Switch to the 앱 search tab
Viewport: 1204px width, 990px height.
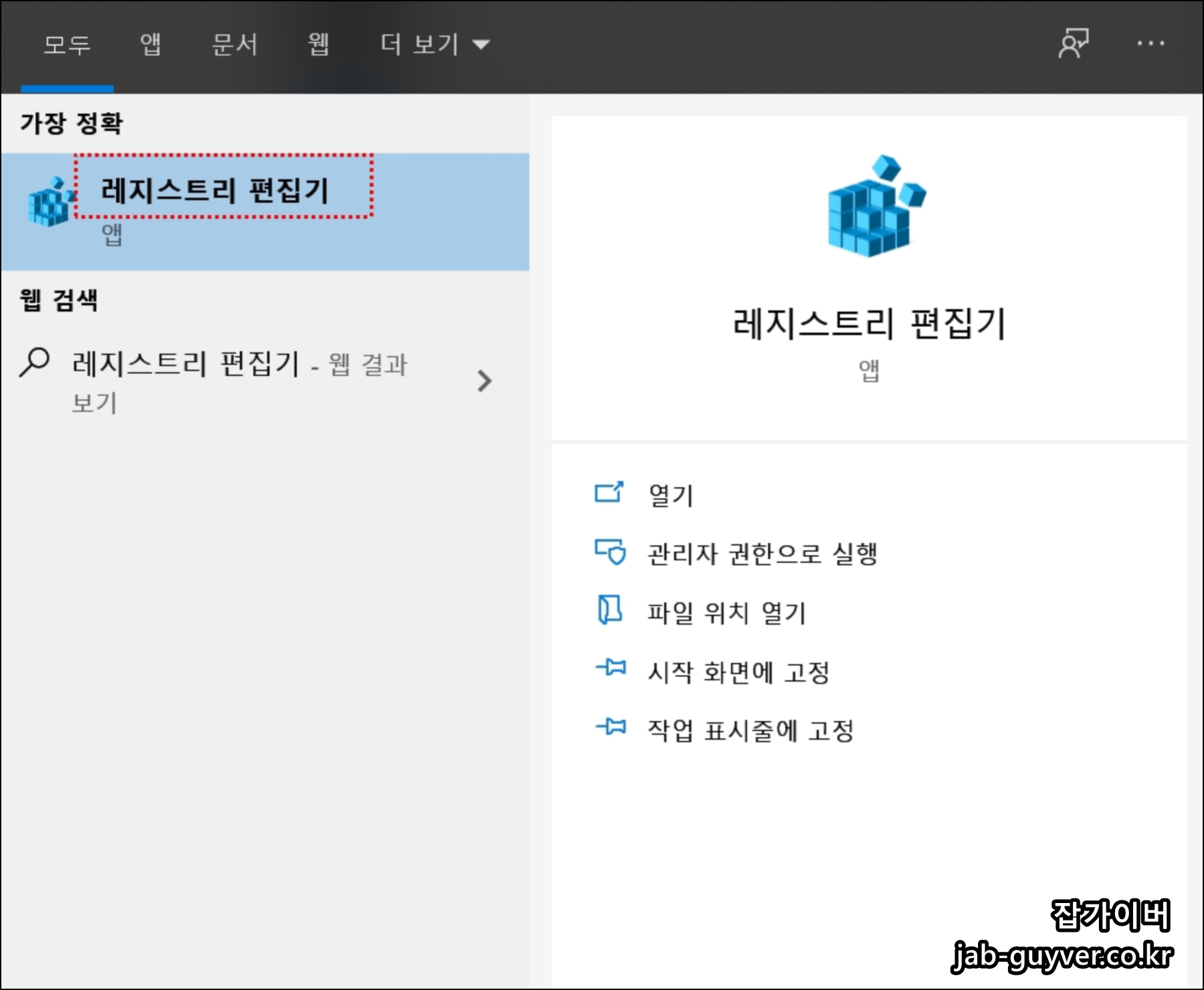(150, 45)
